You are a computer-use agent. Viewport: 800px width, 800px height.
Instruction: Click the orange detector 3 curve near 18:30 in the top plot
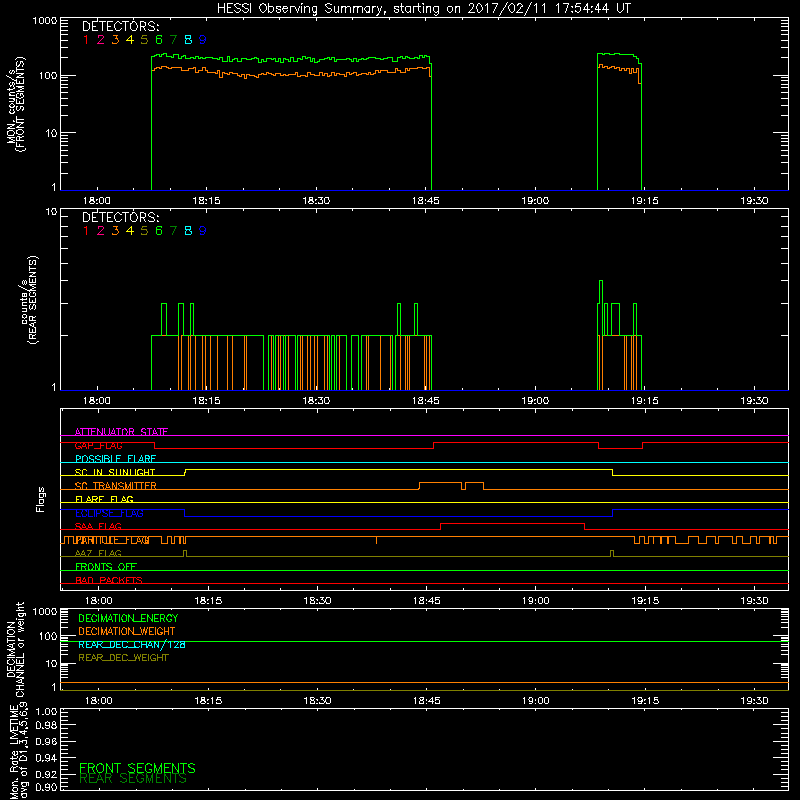point(316,74)
